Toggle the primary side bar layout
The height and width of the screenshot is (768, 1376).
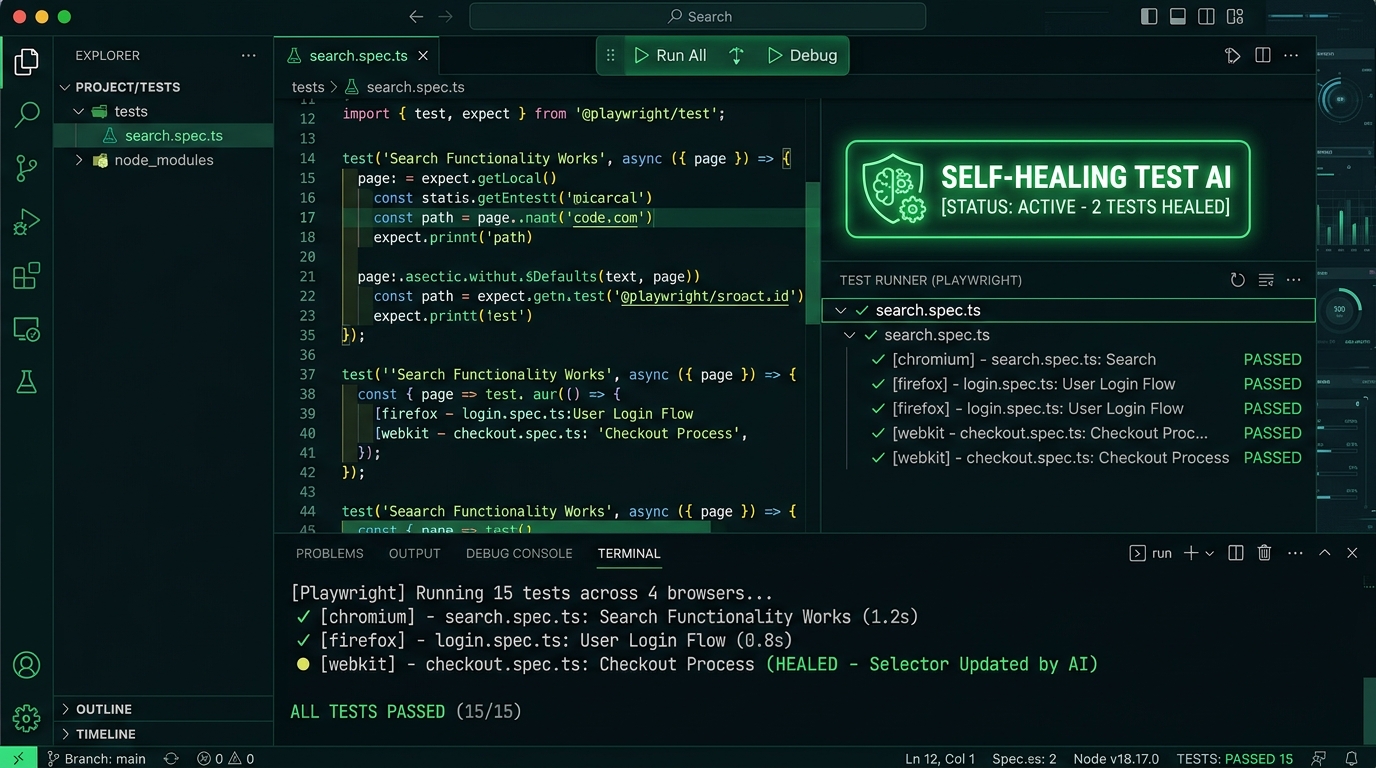pos(1149,17)
